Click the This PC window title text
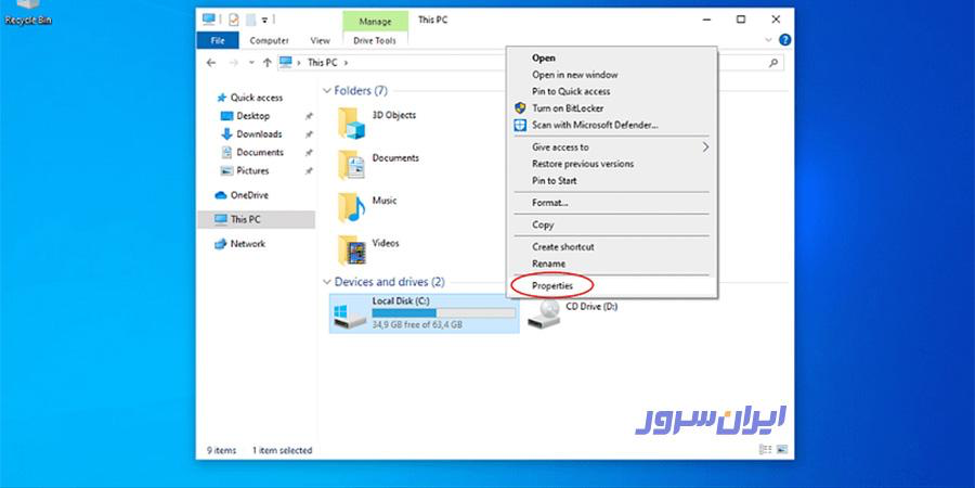The width and height of the screenshot is (977, 489). coord(433,20)
